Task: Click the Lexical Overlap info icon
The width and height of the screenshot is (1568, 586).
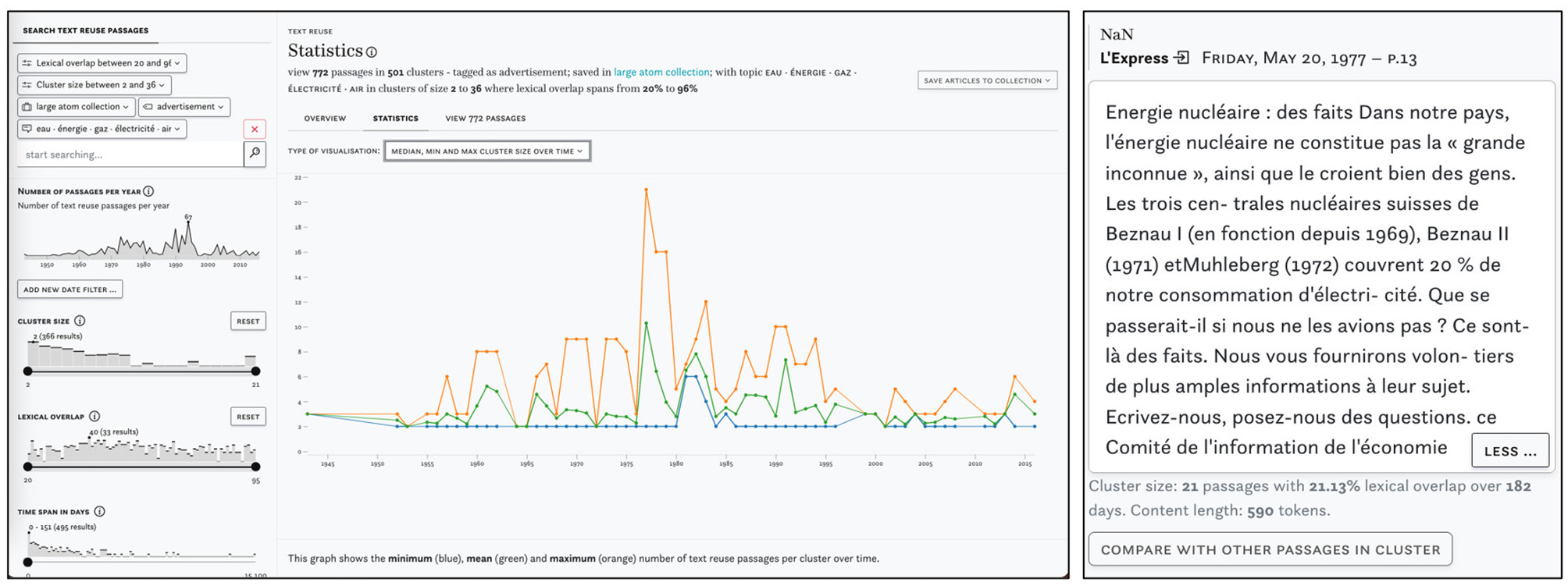Action: pos(94,417)
